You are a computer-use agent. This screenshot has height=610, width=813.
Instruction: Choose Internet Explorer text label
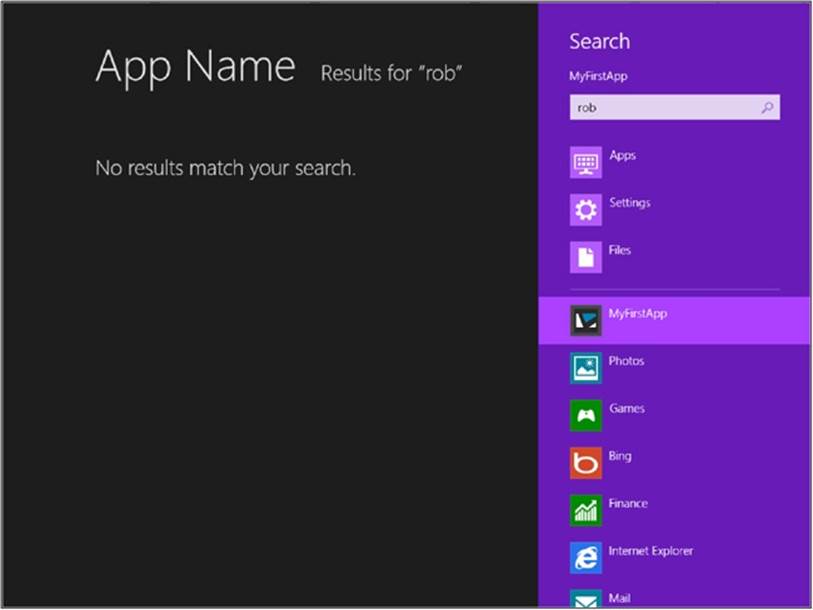coord(651,551)
